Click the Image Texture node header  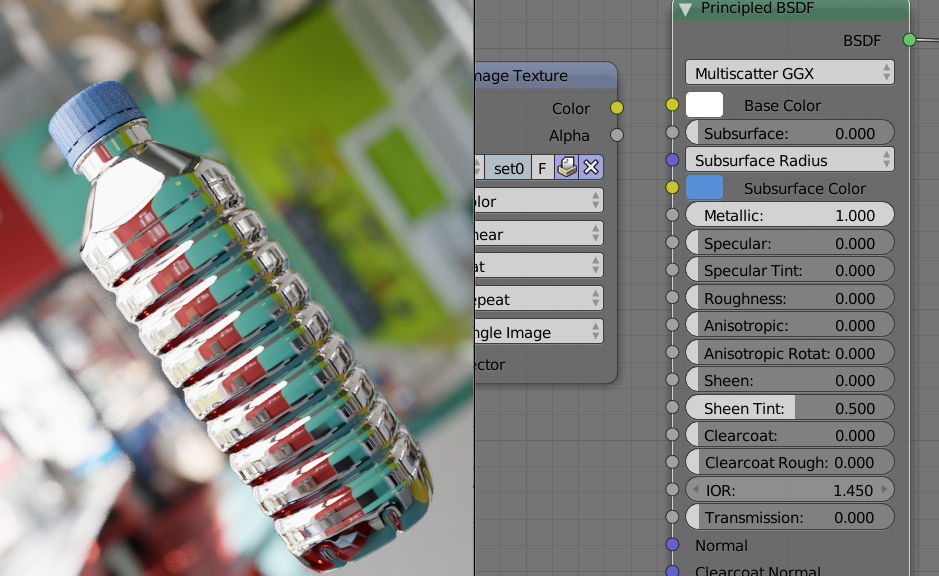(546, 75)
